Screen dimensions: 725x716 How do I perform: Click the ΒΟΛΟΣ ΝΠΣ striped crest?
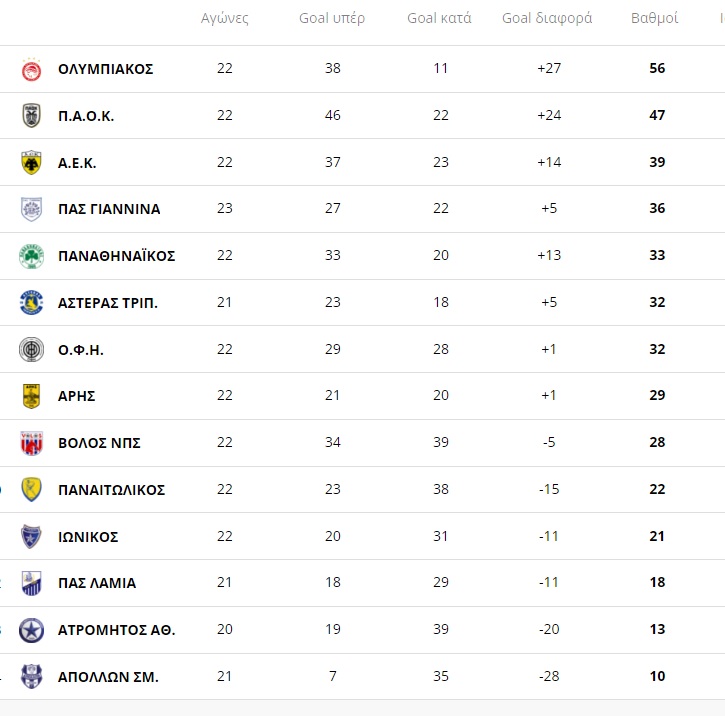coord(31,443)
